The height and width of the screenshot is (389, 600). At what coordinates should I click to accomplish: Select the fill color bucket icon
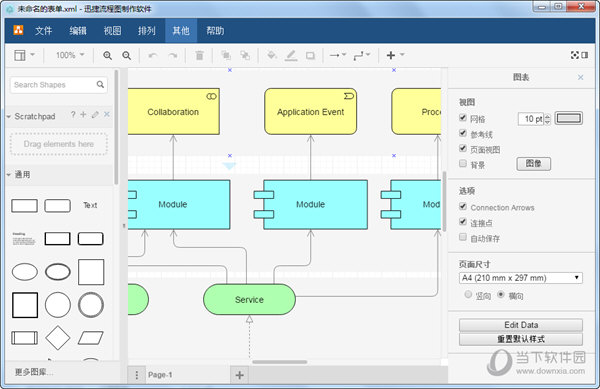coord(271,55)
